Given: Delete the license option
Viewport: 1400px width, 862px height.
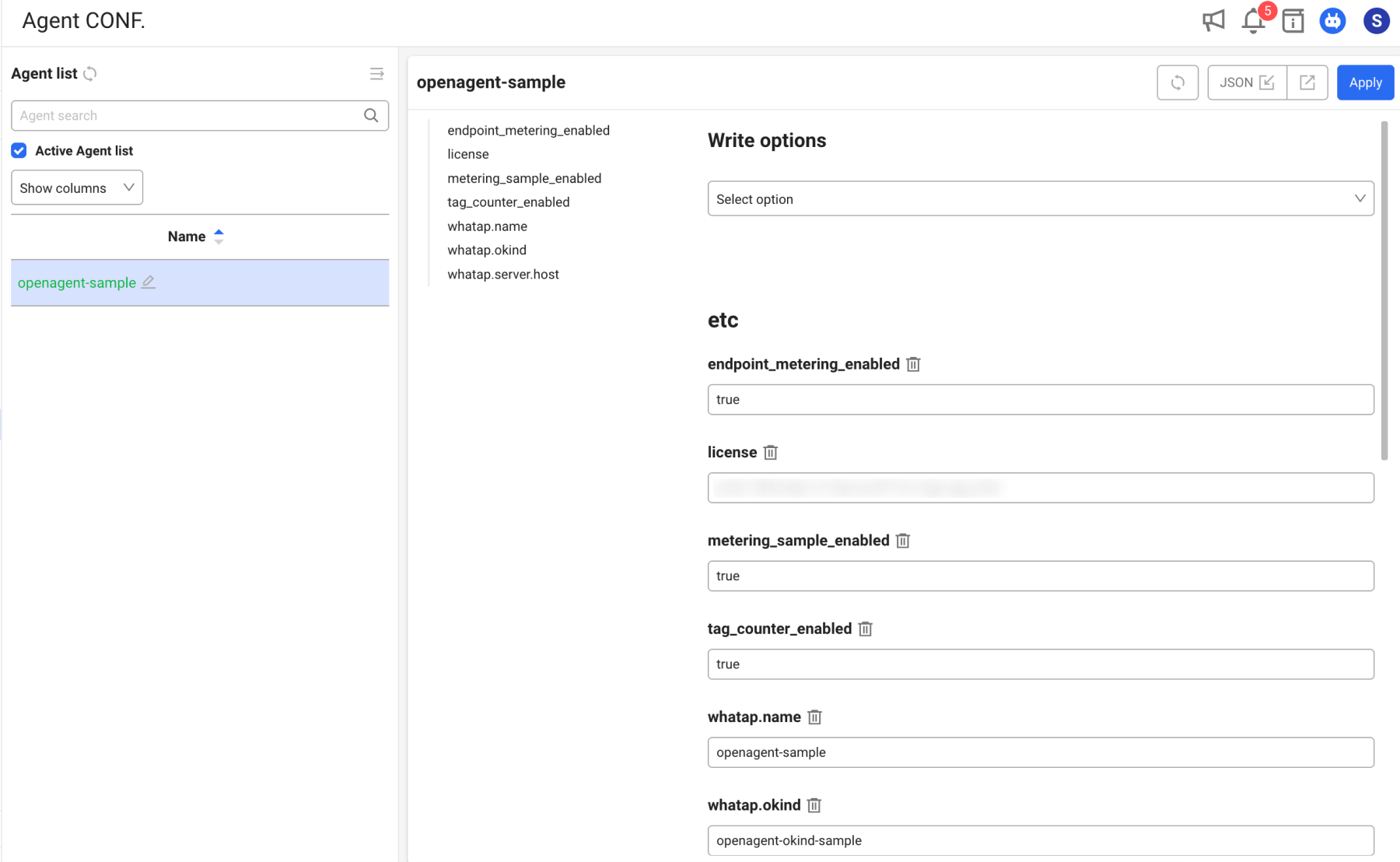Looking at the screenshot, I should click(770, 453).
